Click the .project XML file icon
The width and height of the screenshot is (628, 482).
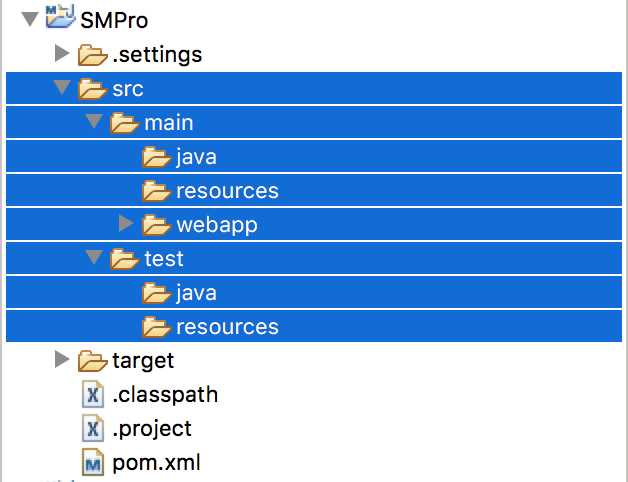point(92,428)
